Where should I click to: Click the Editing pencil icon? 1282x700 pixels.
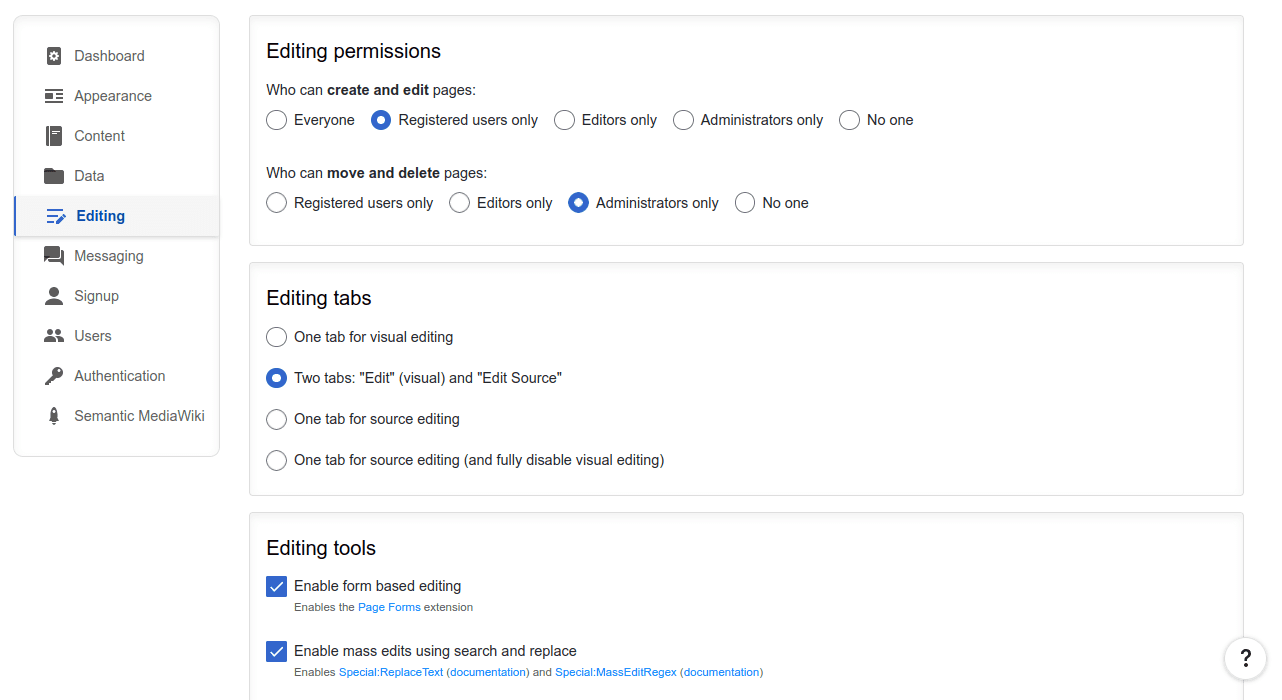pyautogui.click(x=53, y=215)
